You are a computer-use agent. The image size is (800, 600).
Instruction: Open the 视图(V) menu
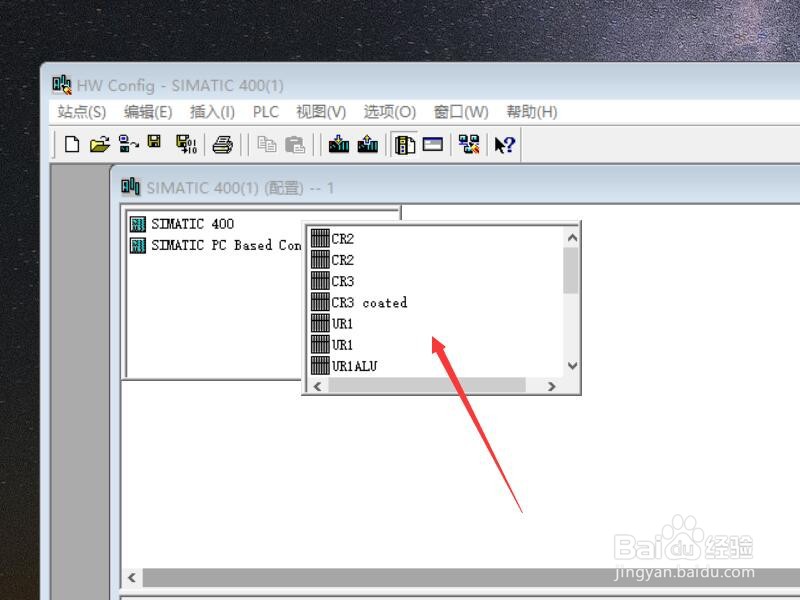coord(320,112)
